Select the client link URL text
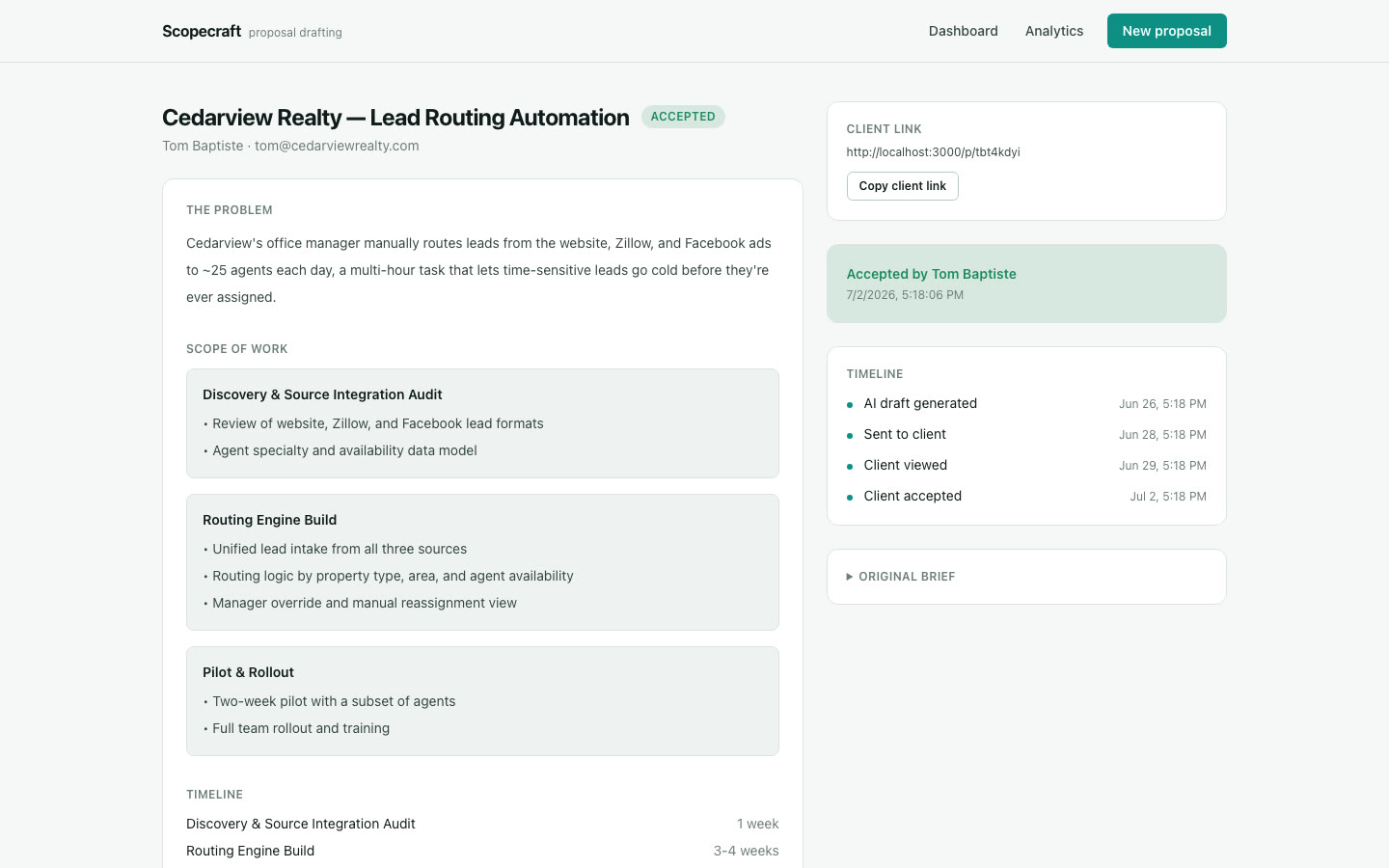This screenshot has height=868, width=1389. (933, 152)
